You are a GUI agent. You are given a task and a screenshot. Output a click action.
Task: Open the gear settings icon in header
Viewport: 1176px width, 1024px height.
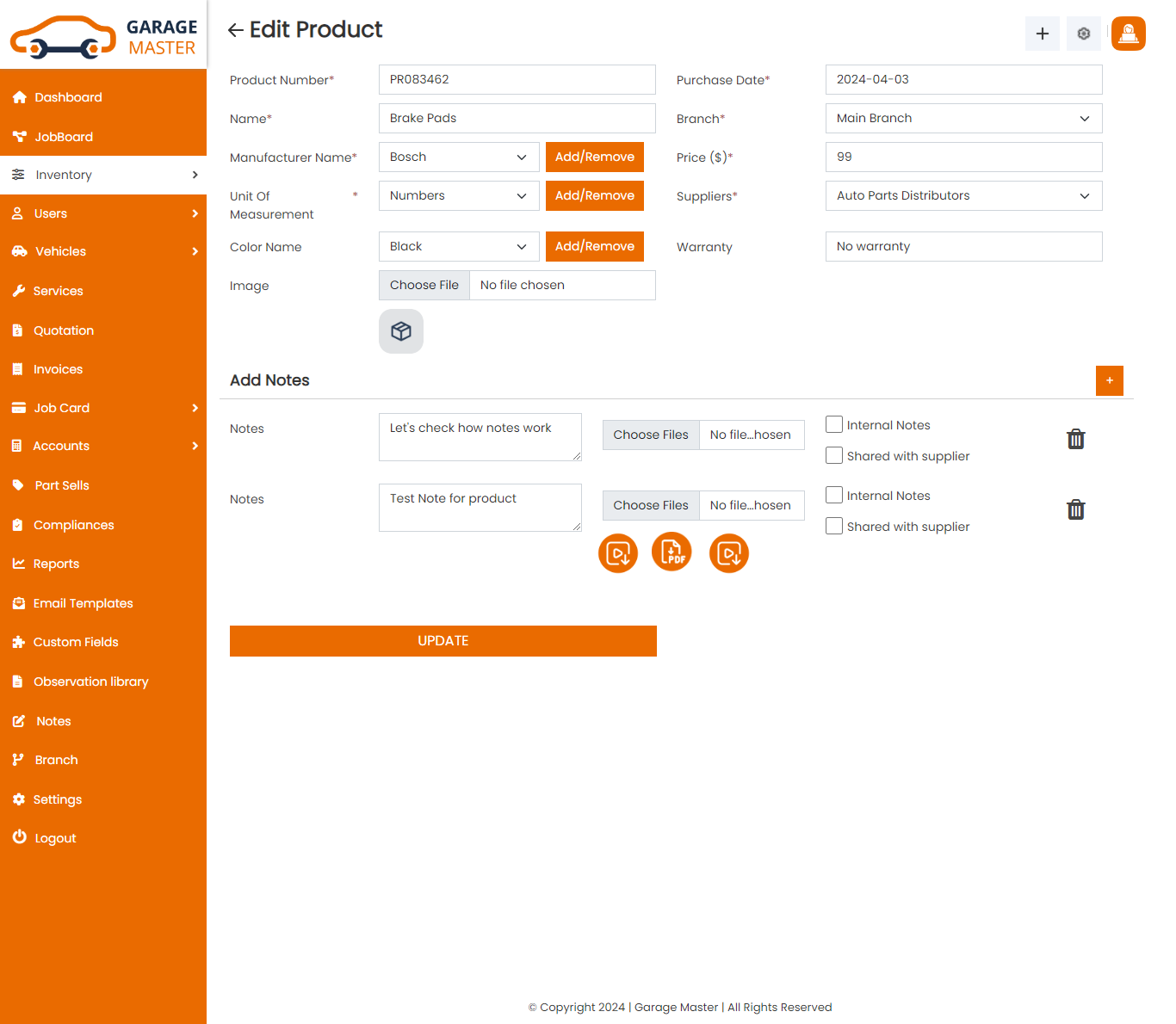click(1083, 34)
